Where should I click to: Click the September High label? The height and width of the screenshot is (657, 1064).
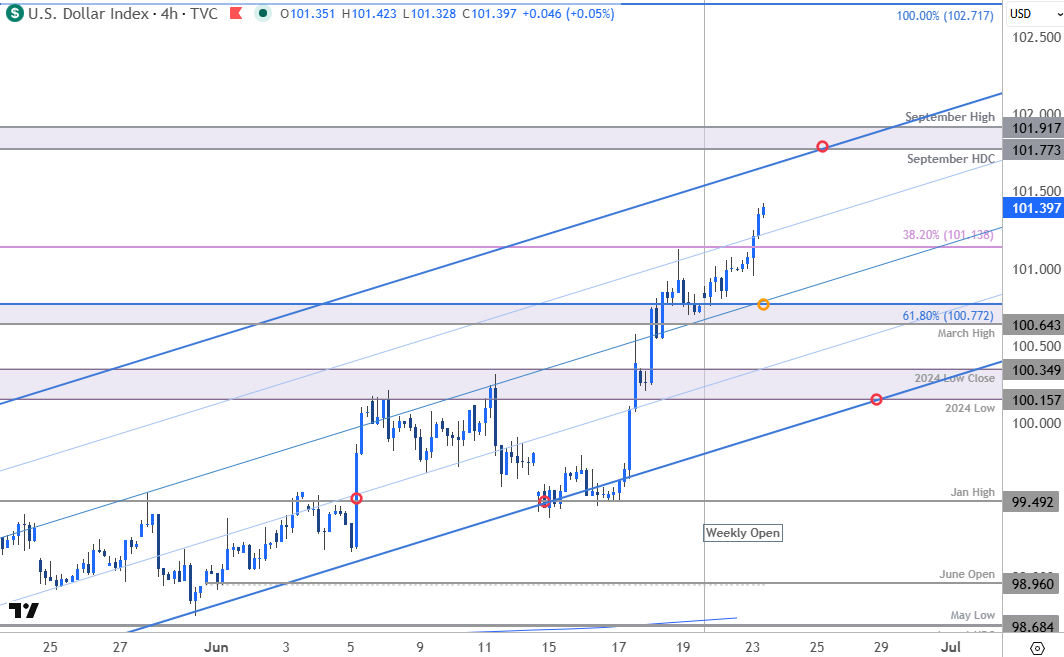[950, 117]
